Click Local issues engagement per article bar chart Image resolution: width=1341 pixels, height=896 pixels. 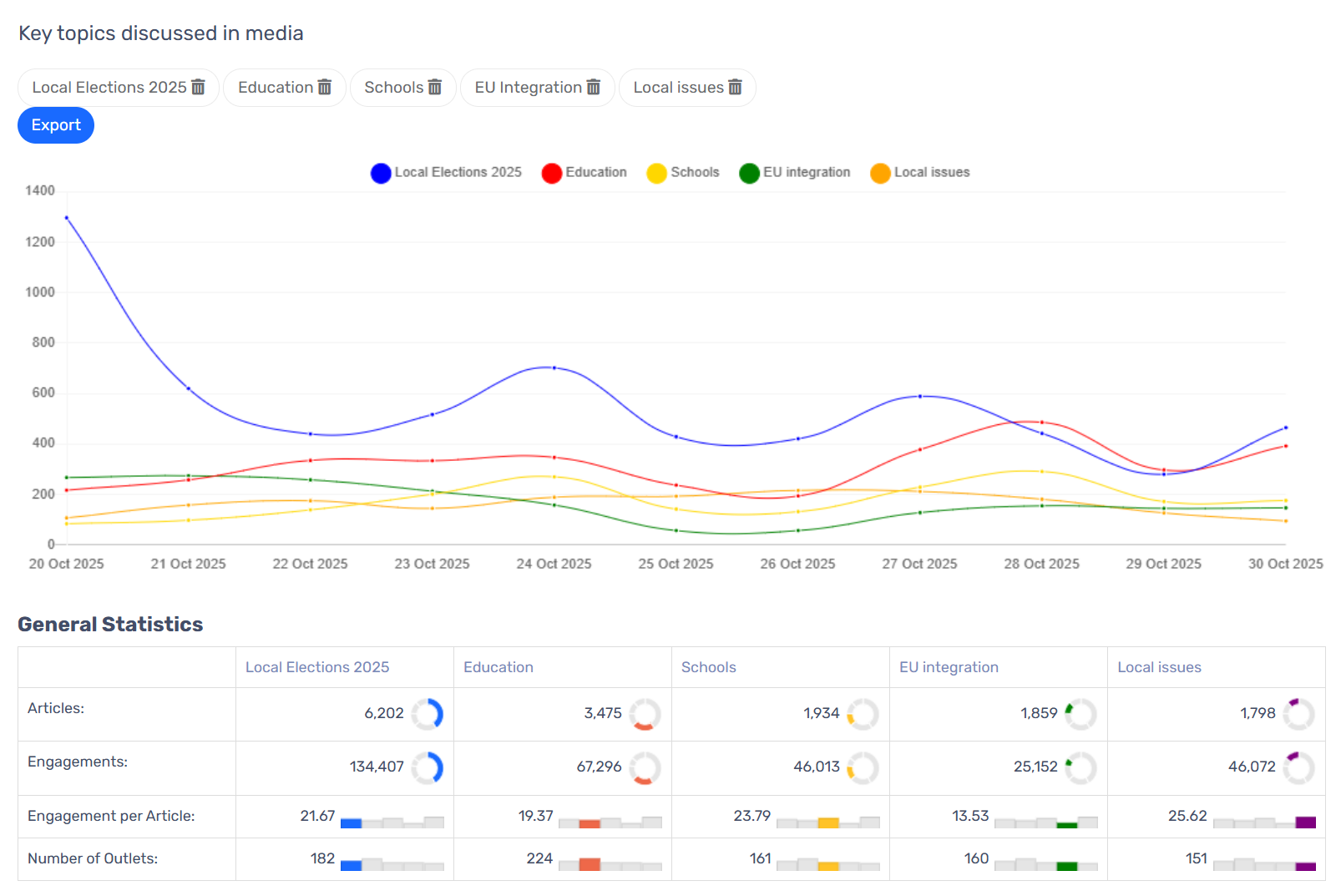click(1264, 822)
